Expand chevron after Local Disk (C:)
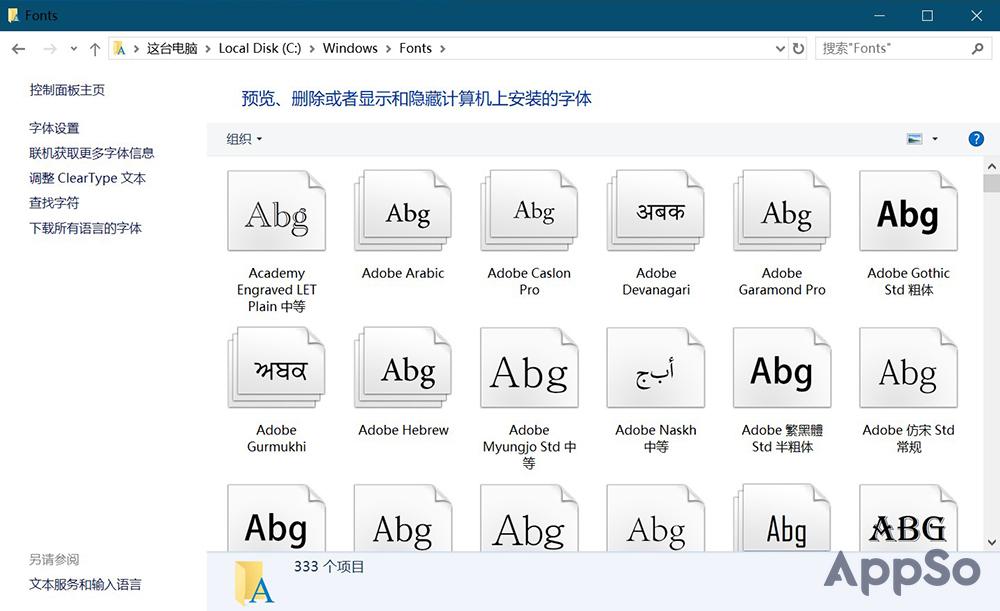The width and height of the screenshot is (1000, 611). 312,48
